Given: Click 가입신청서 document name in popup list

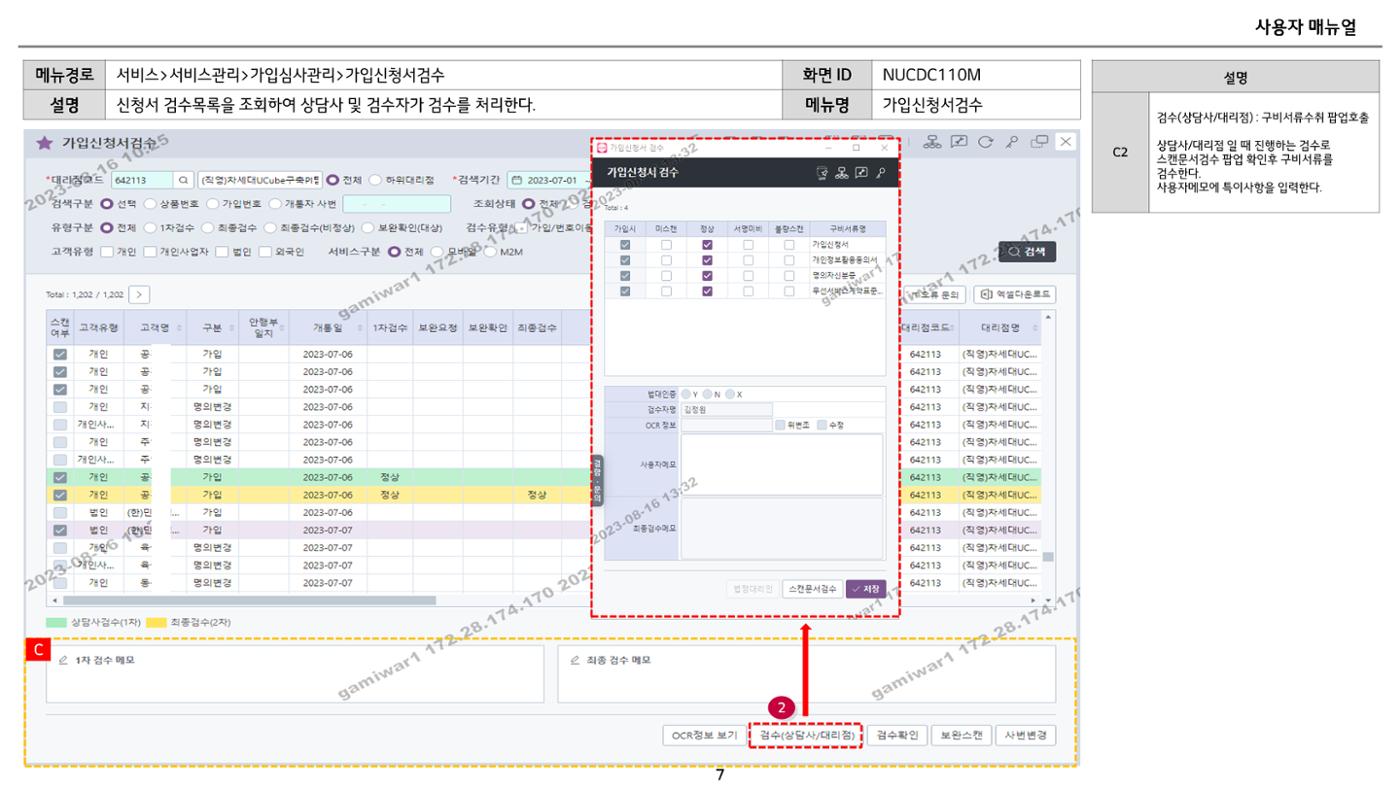Looking at the screenshot, I should pyautogui.click(x=829, y=244).
